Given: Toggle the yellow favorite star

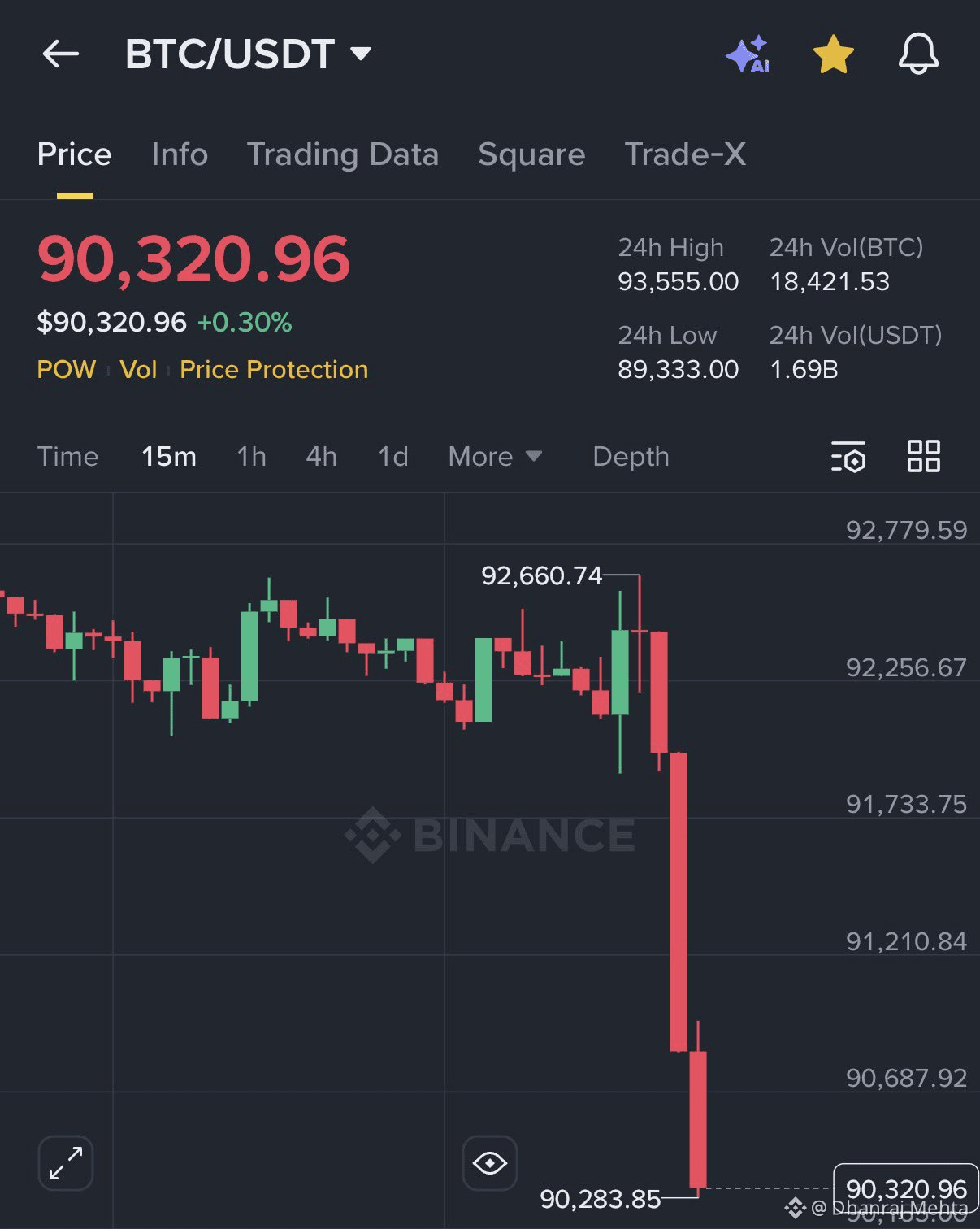Looking at the screenshot, I should tap(833, 54).
